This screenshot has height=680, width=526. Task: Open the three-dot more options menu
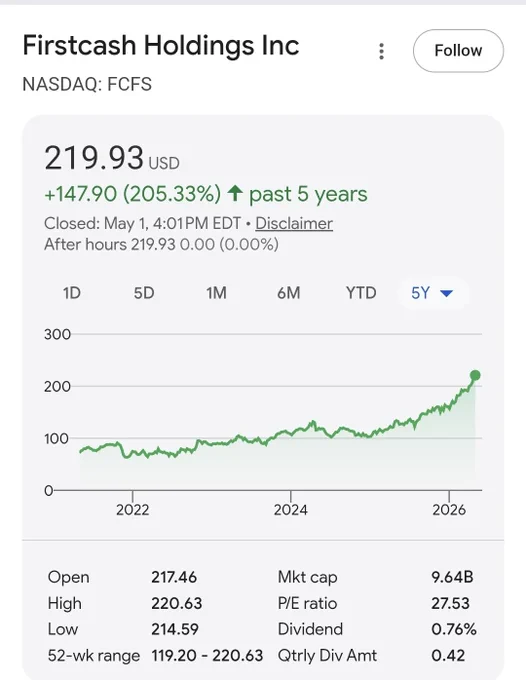[x=381, y=51]
